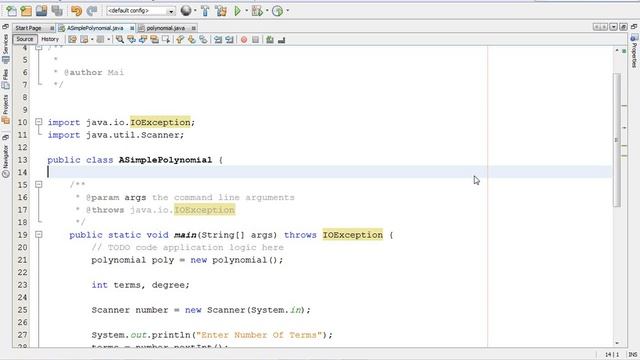Start macro recording with the red circle
The width and height of the screenshot is (640, 360).
tap(244, 40)
